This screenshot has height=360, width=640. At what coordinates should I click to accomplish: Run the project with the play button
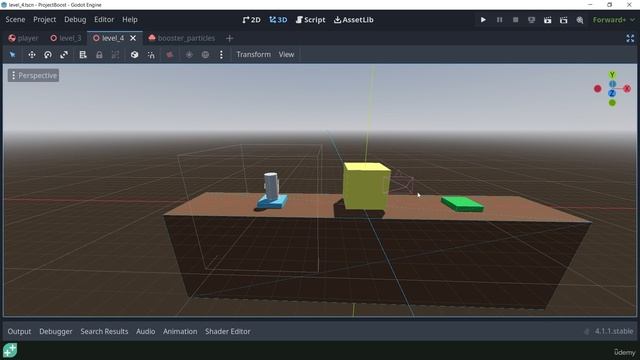coord(483,20)
